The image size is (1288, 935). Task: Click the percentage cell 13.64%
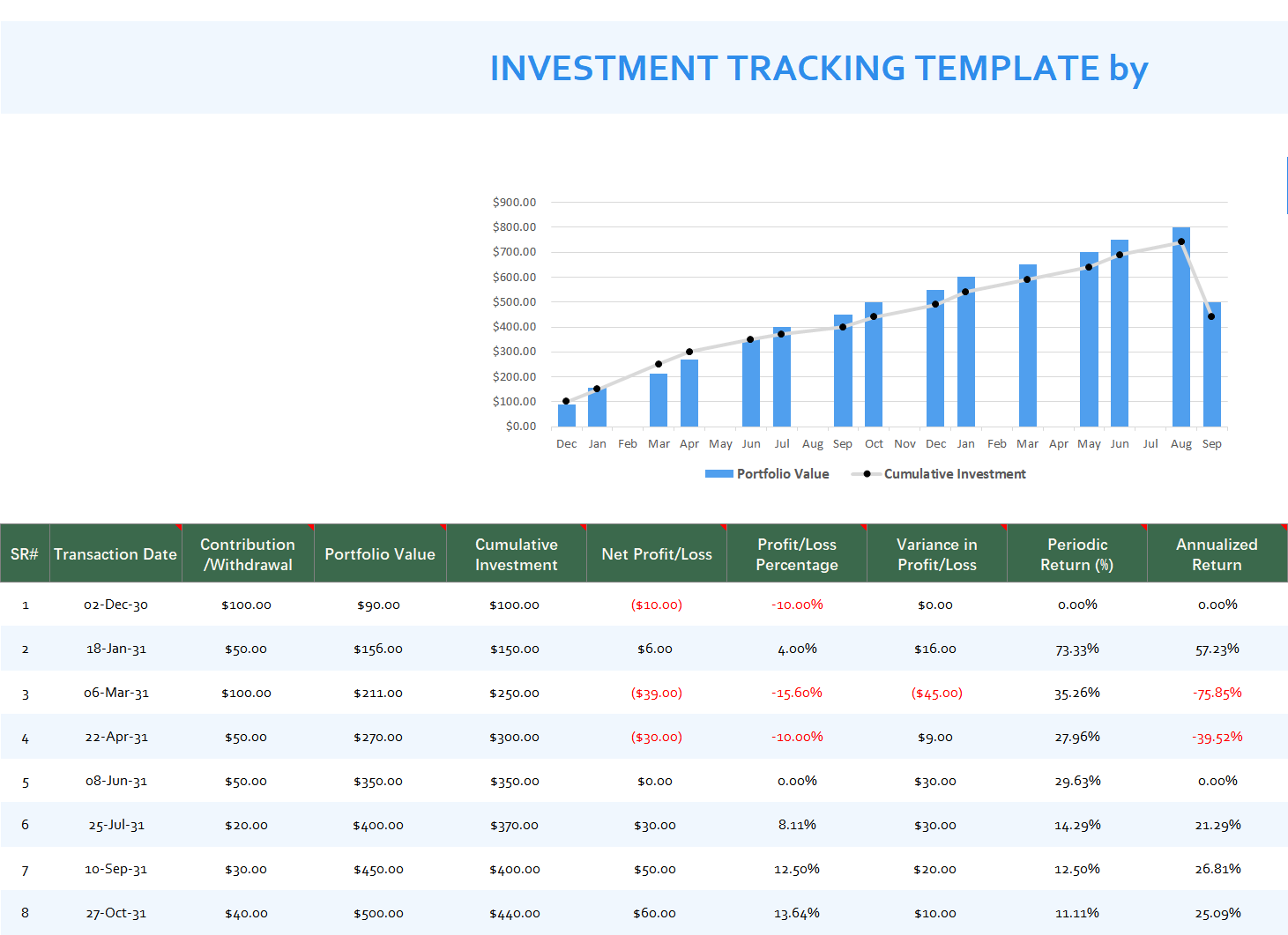click(x=797, y=913)
